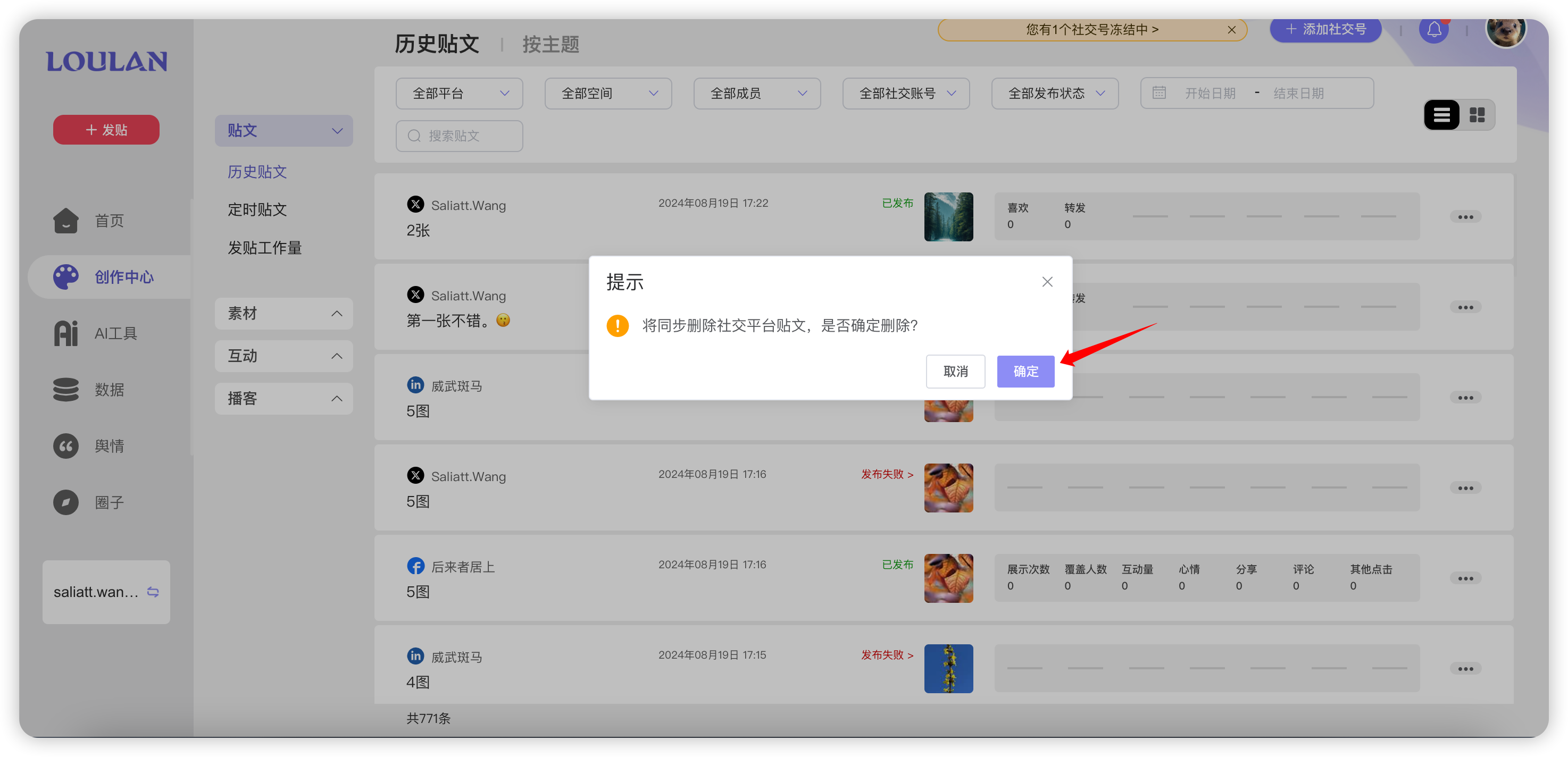Close the 提示 dialog with X

pos(1047,282)
